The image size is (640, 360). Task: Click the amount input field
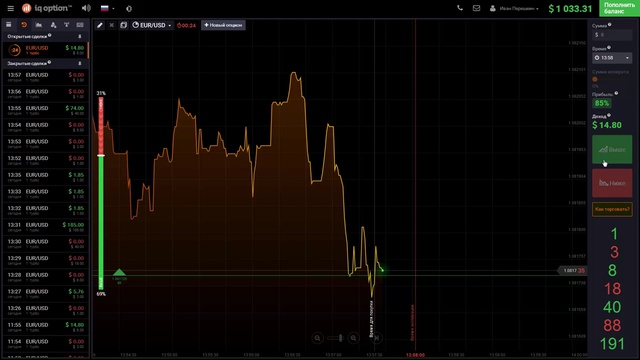coord(612,35)
